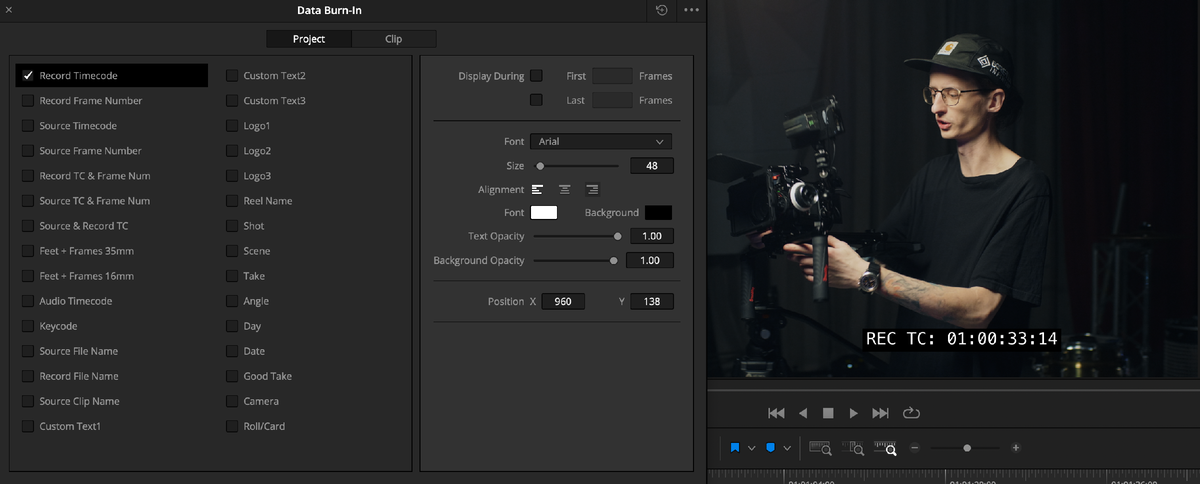1200x484 pixels.
Task: Tick Display During Last frames checkbox
Action: click(x=536, y=100)
